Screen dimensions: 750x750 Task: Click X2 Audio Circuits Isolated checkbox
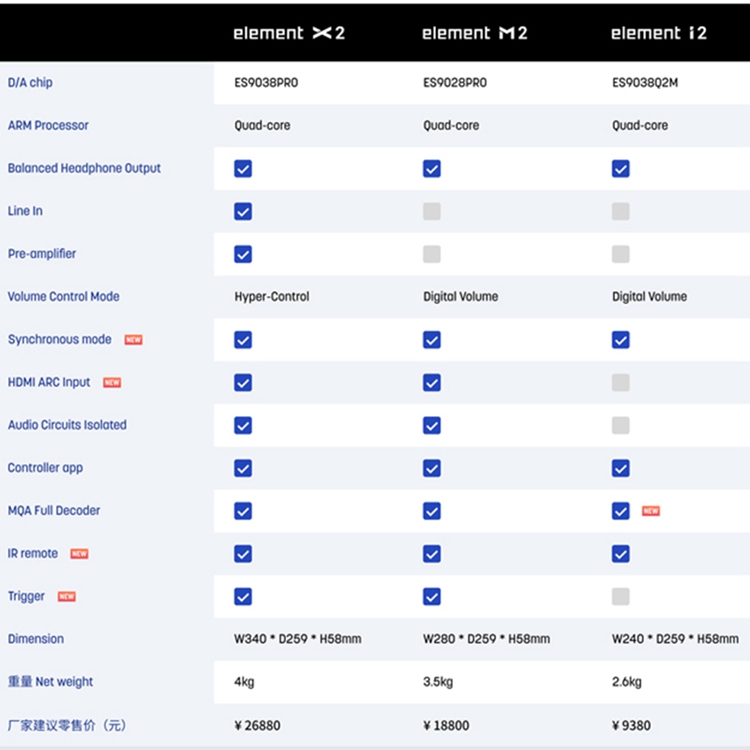click(243, 426)
